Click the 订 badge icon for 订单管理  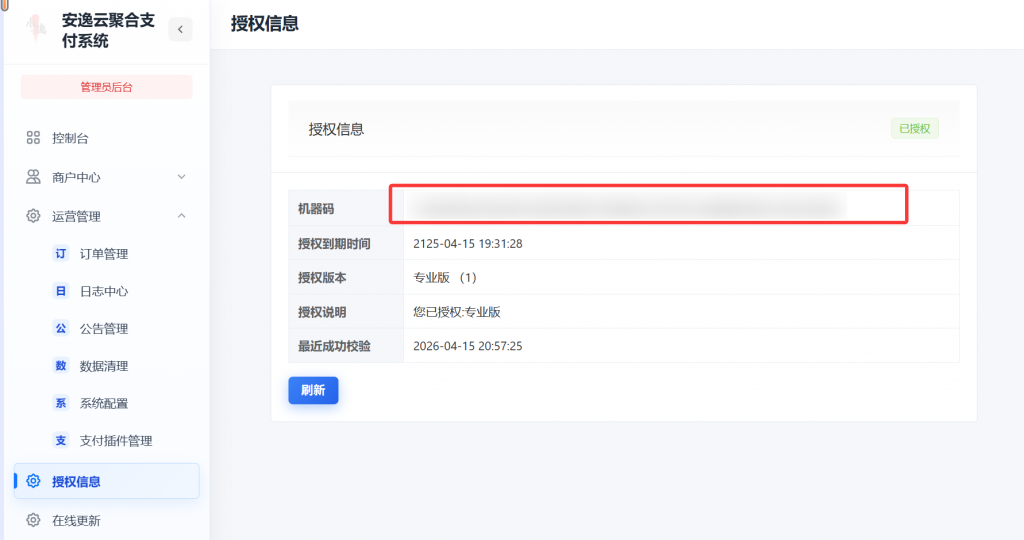click(x=61, y=254)
